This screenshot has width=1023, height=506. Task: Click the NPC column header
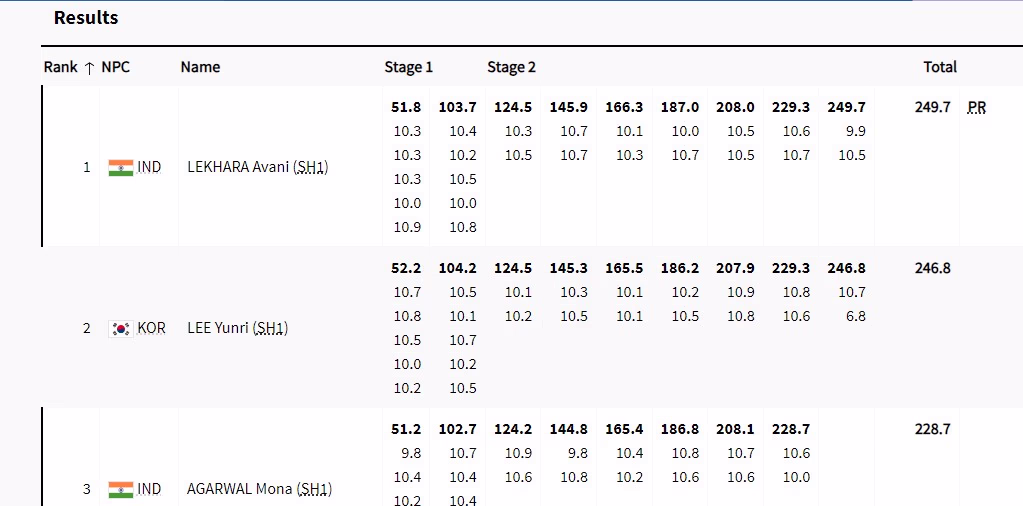click(x=116, y=67)
